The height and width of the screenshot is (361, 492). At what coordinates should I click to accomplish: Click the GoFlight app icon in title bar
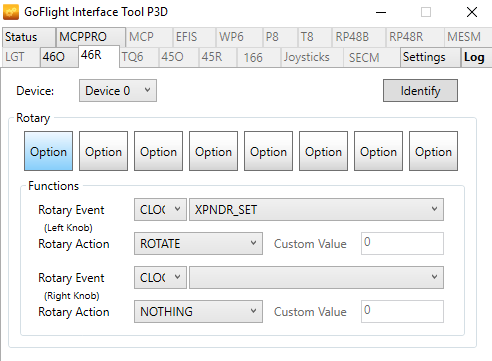[x=11, y=12]
